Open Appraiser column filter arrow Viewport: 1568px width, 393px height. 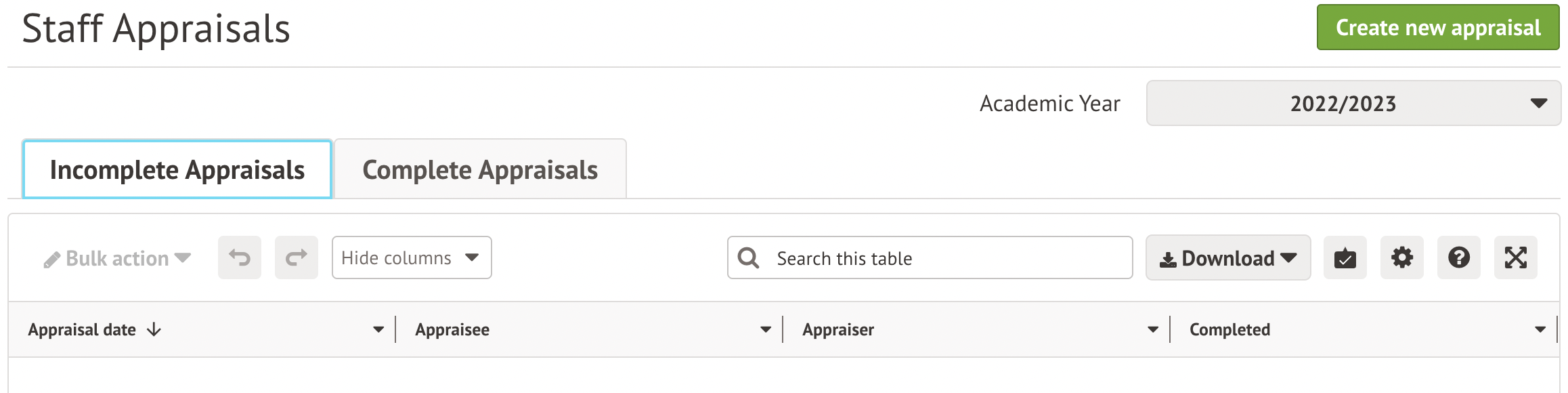coord(1153,329)
